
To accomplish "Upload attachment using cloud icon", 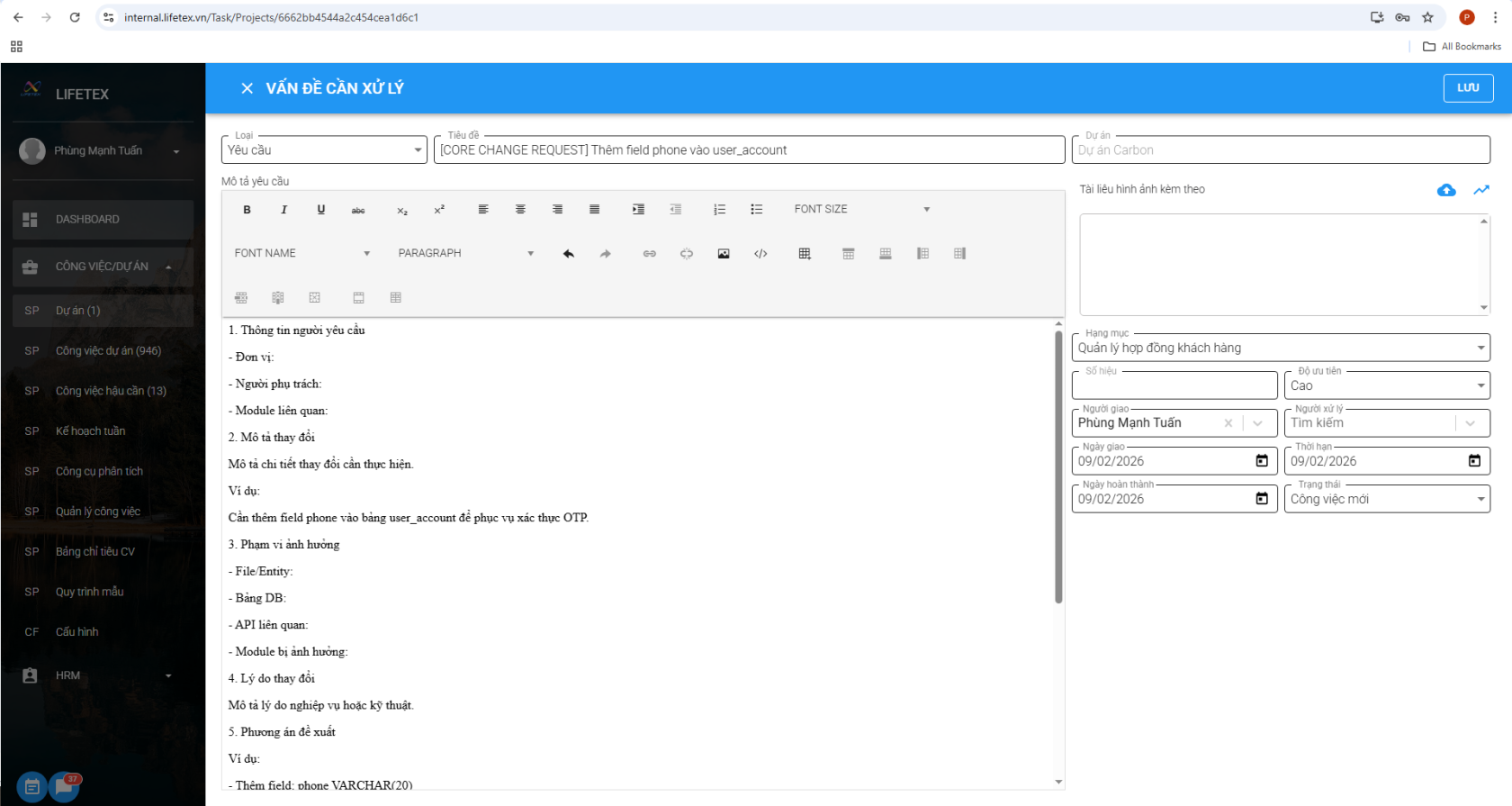I will [x=1446, y=190].
